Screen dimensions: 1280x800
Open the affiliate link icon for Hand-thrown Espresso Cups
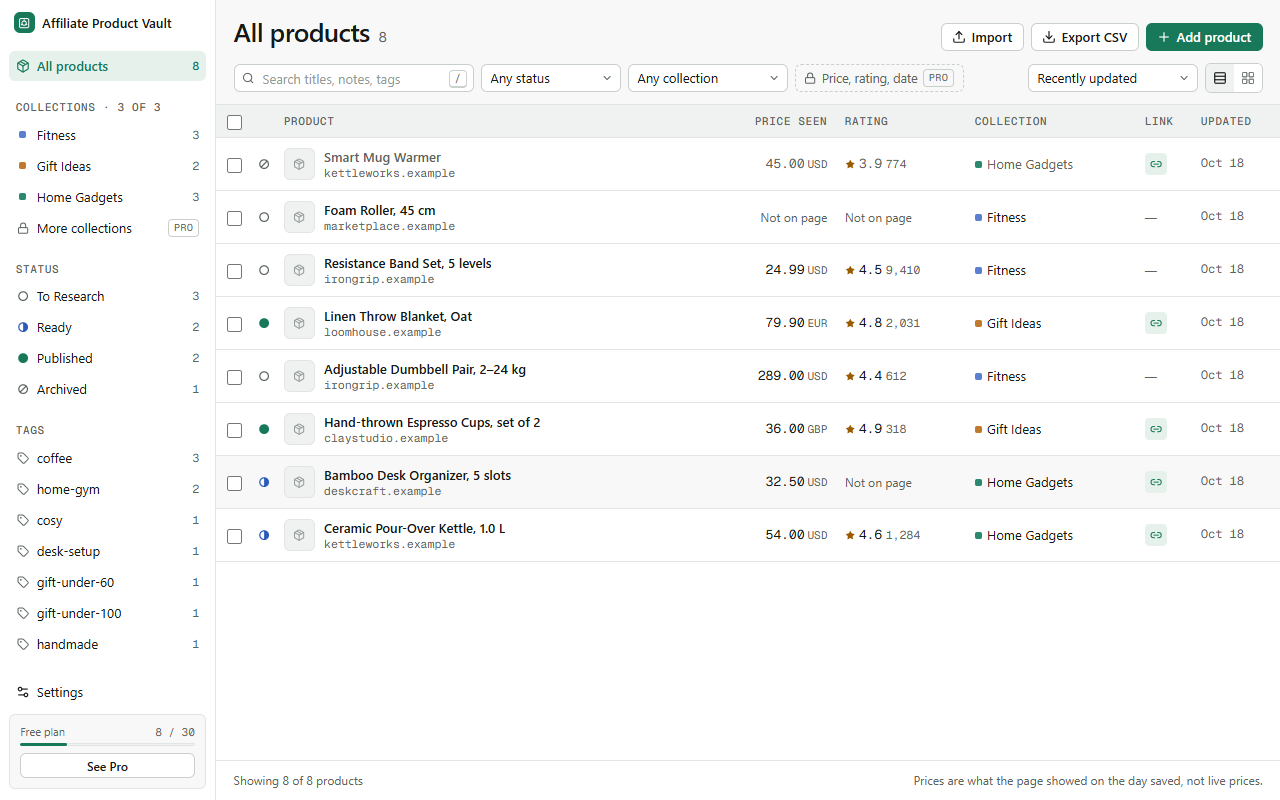tap(1156, 429)
